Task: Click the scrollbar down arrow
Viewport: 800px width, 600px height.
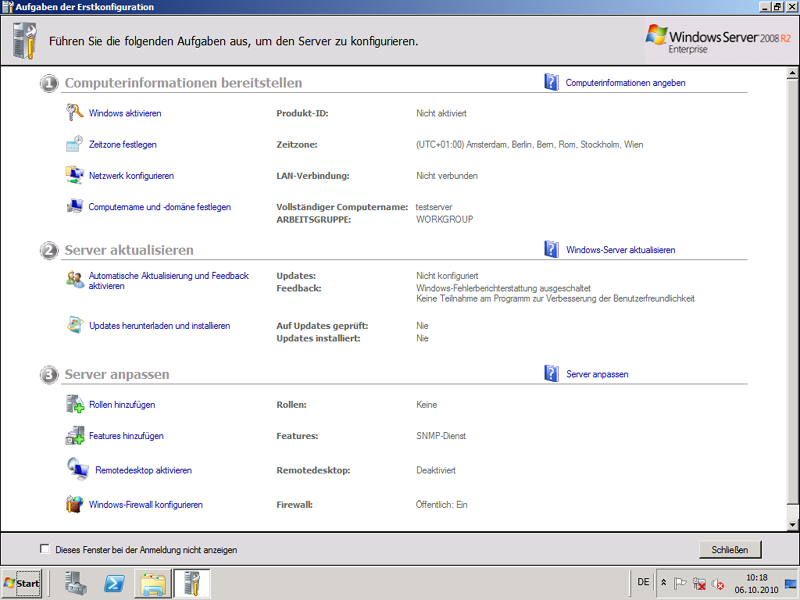Action: pos(792,524)
